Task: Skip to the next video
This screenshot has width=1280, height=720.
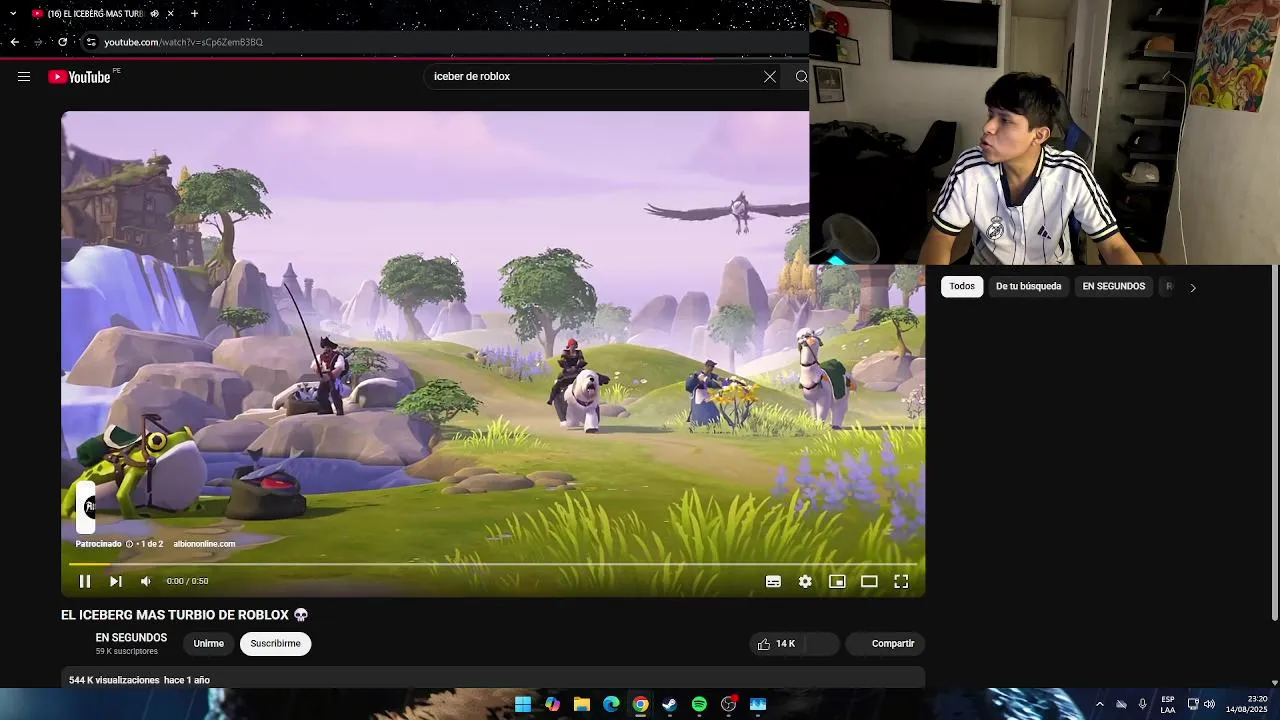Action: point(116,581)
